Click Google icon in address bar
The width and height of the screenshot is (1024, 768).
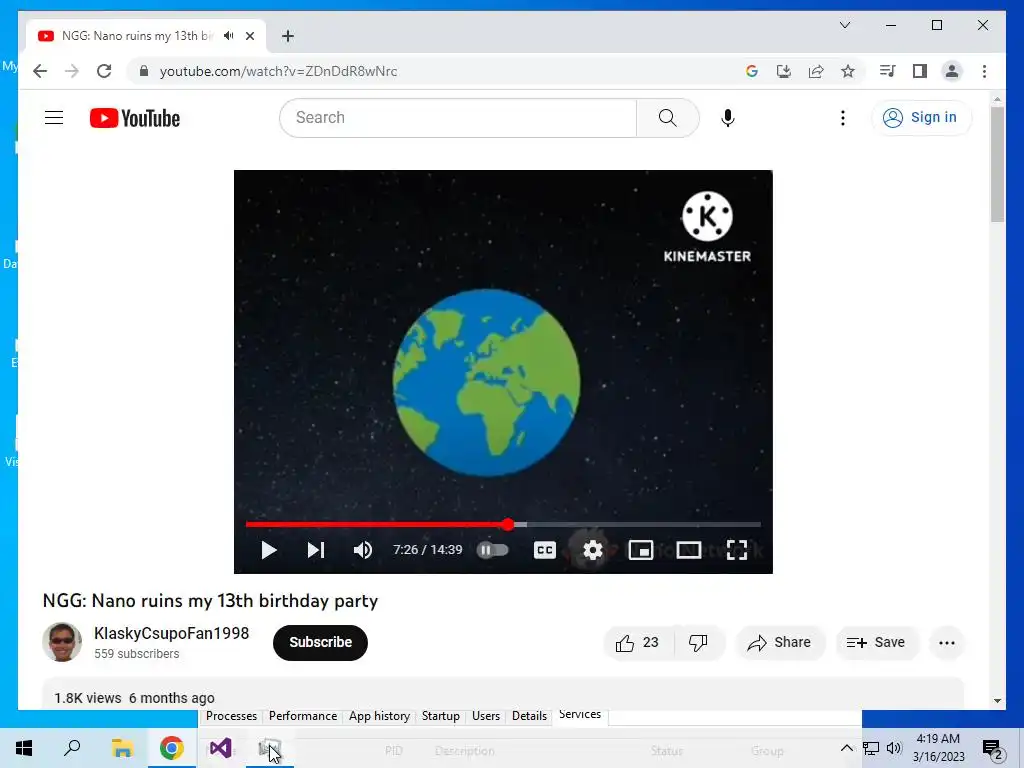[x=752, y=71]
